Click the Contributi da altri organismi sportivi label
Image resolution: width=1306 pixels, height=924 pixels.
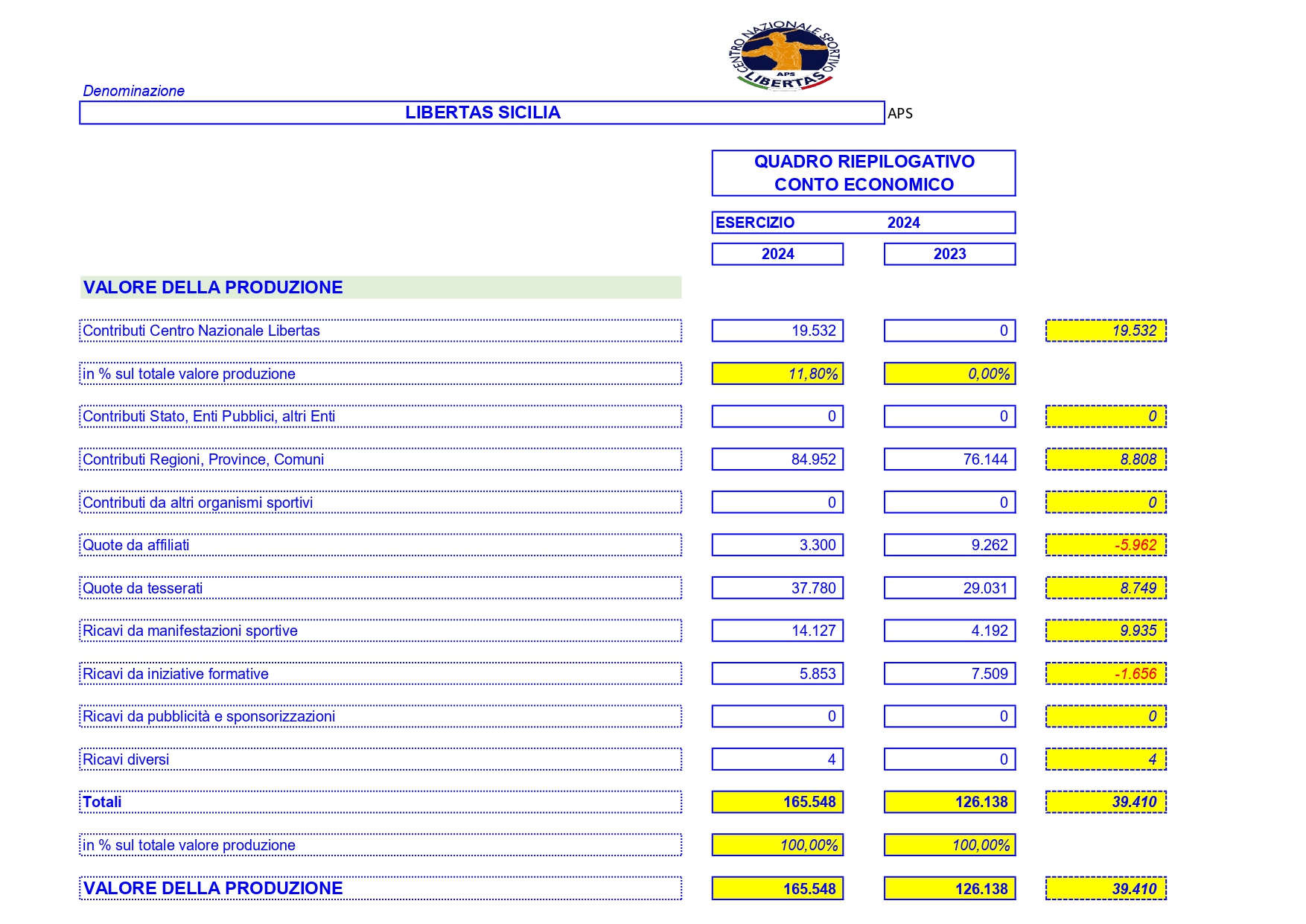click(380, 503)
